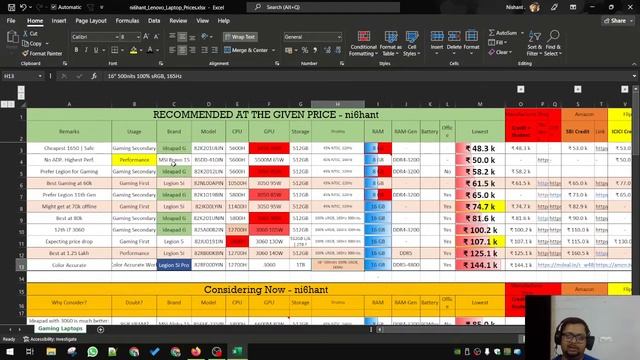Image resolution: width=640 pixels, height=360 pixels.
Task: Click the Bottom Align icon
Action: click(192, 37)
